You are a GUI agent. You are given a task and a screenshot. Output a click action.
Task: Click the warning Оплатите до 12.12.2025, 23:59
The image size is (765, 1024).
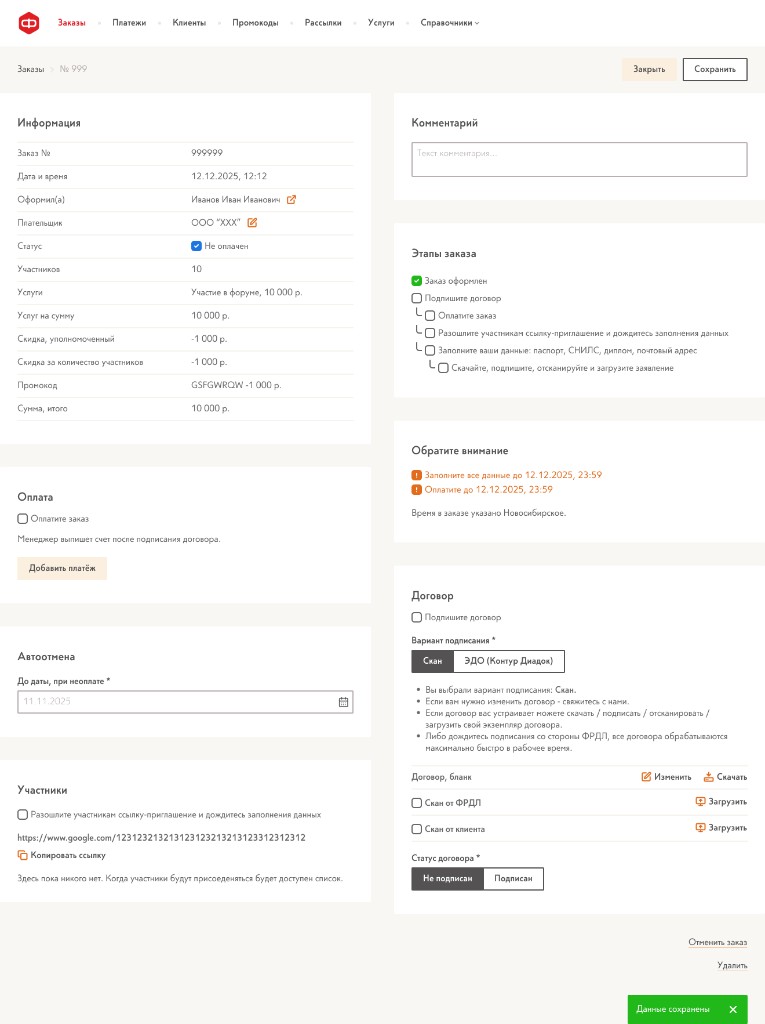489,490
